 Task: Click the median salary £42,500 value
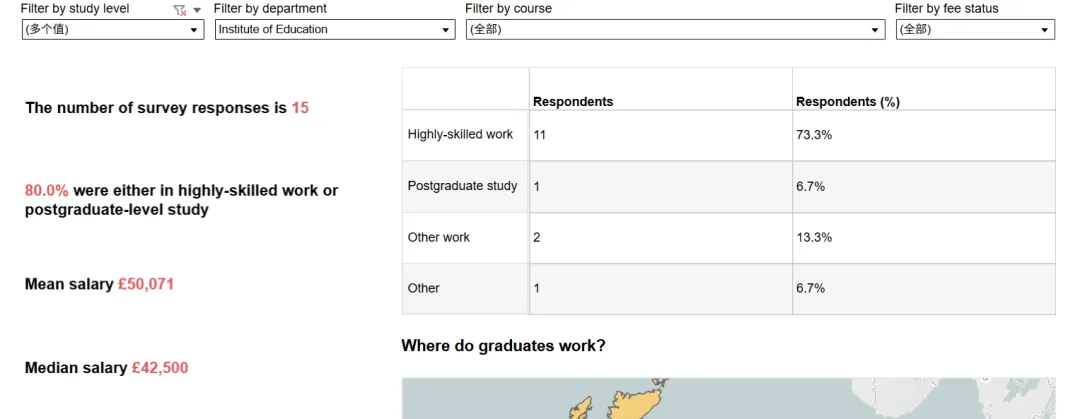pyautogui.click(x=160, y=368)
